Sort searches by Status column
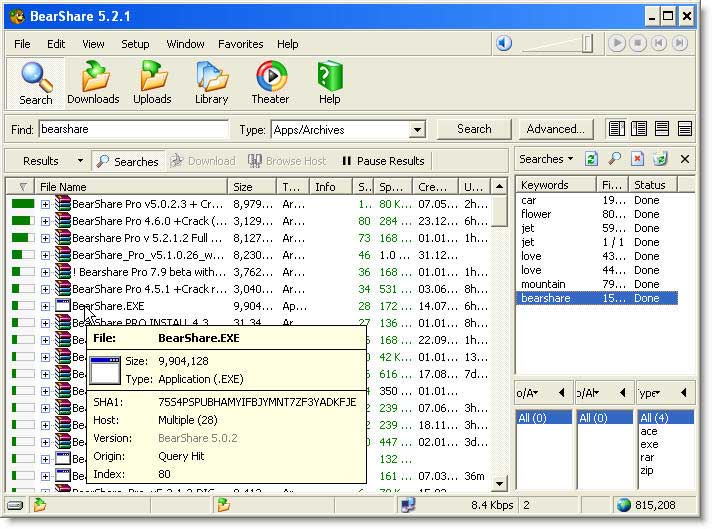This screenshot has width=712, height=529. [652, 185]
